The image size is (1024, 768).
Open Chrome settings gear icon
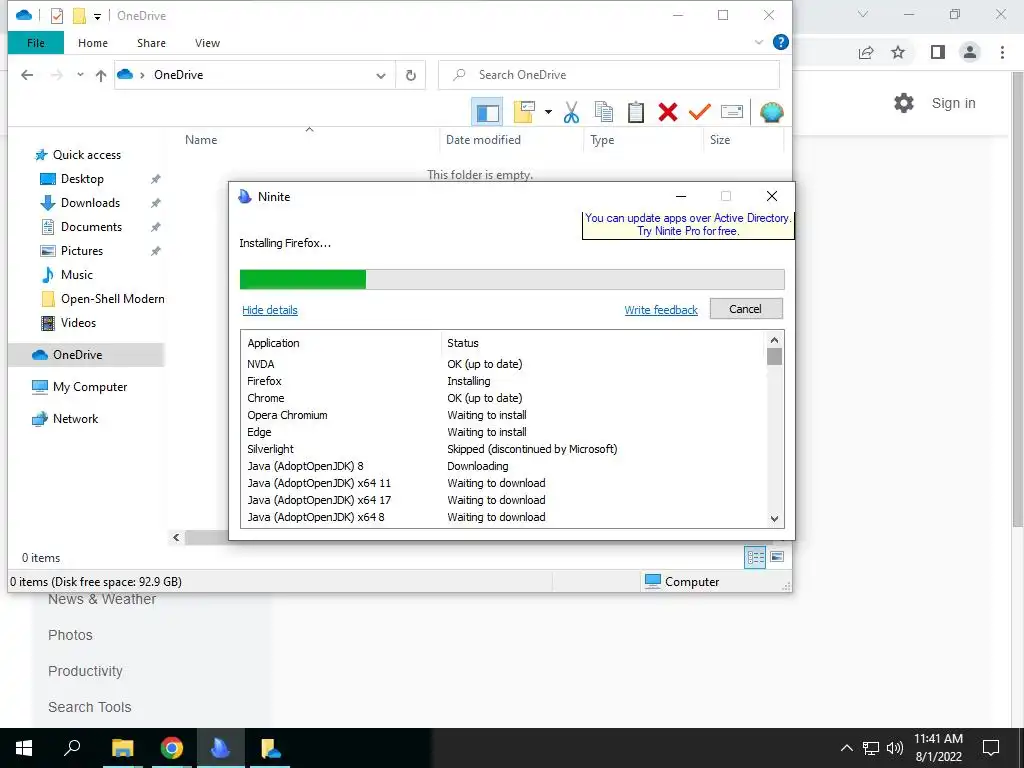(903, 103)
